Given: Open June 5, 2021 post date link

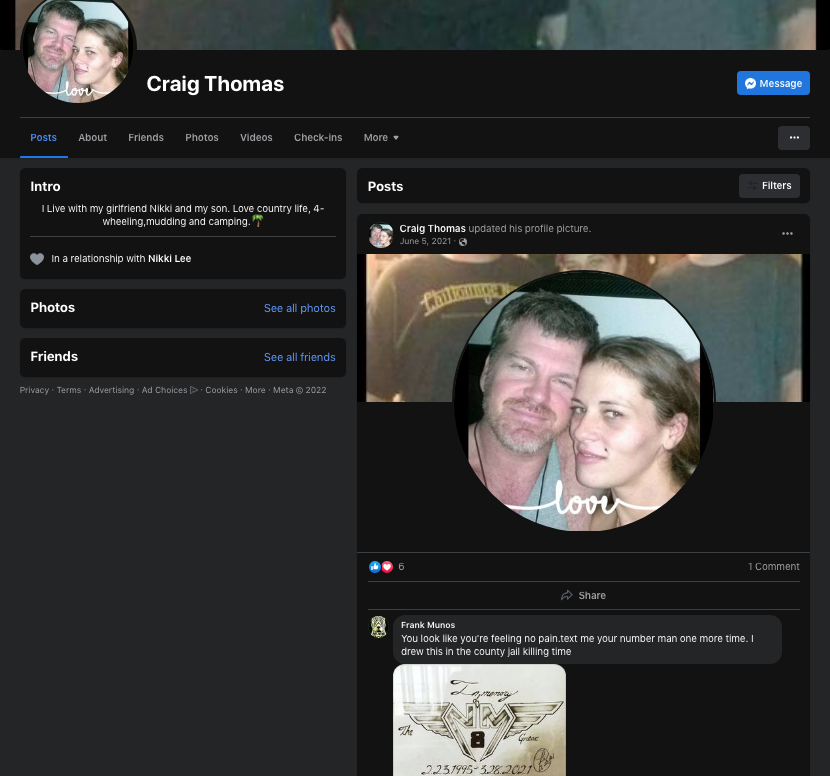Looking at the screenshot, I should click(x=425, y=241).
